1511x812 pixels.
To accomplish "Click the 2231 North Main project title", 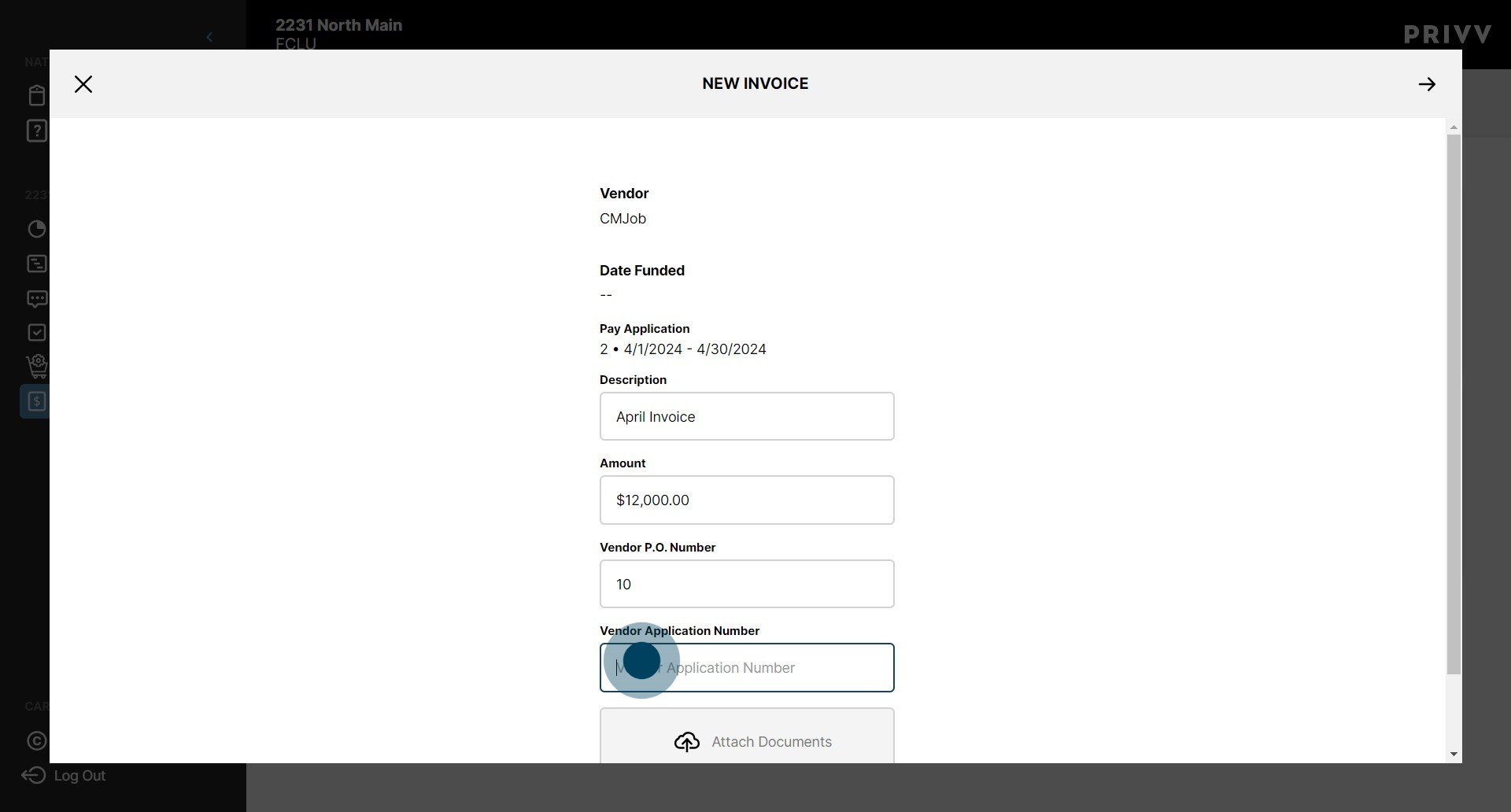I will 338,25.
